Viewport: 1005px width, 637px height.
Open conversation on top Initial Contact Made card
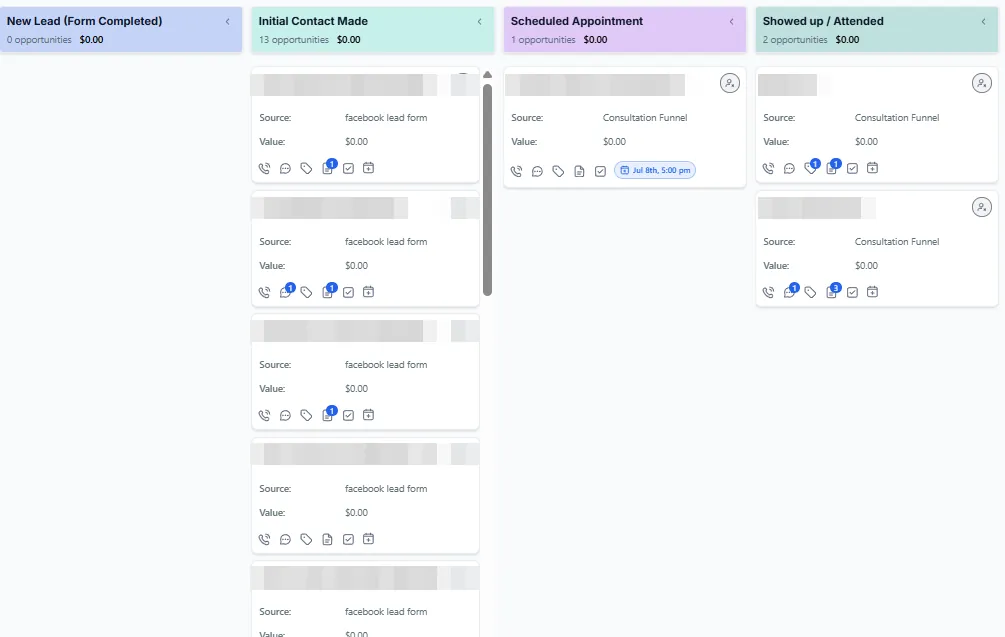pos(285,169)
